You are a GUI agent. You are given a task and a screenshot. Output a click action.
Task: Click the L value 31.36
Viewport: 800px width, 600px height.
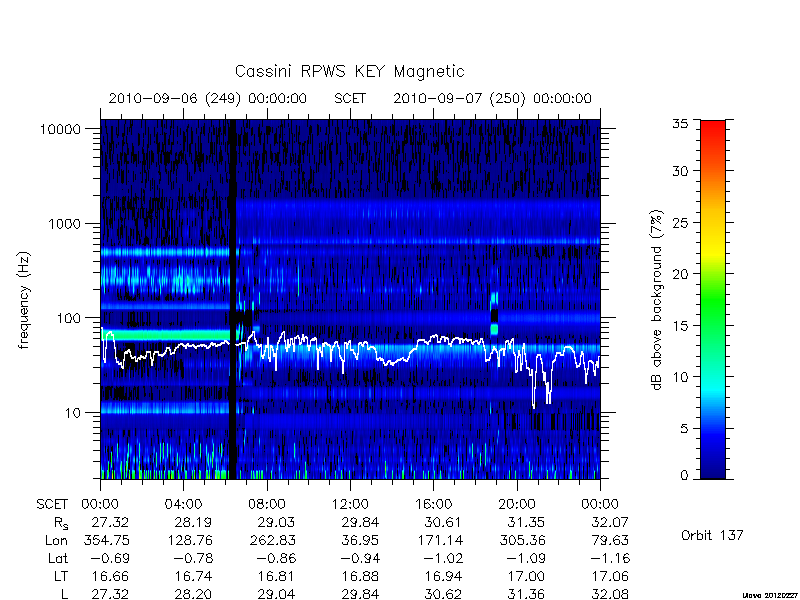[x=526, y=594]
